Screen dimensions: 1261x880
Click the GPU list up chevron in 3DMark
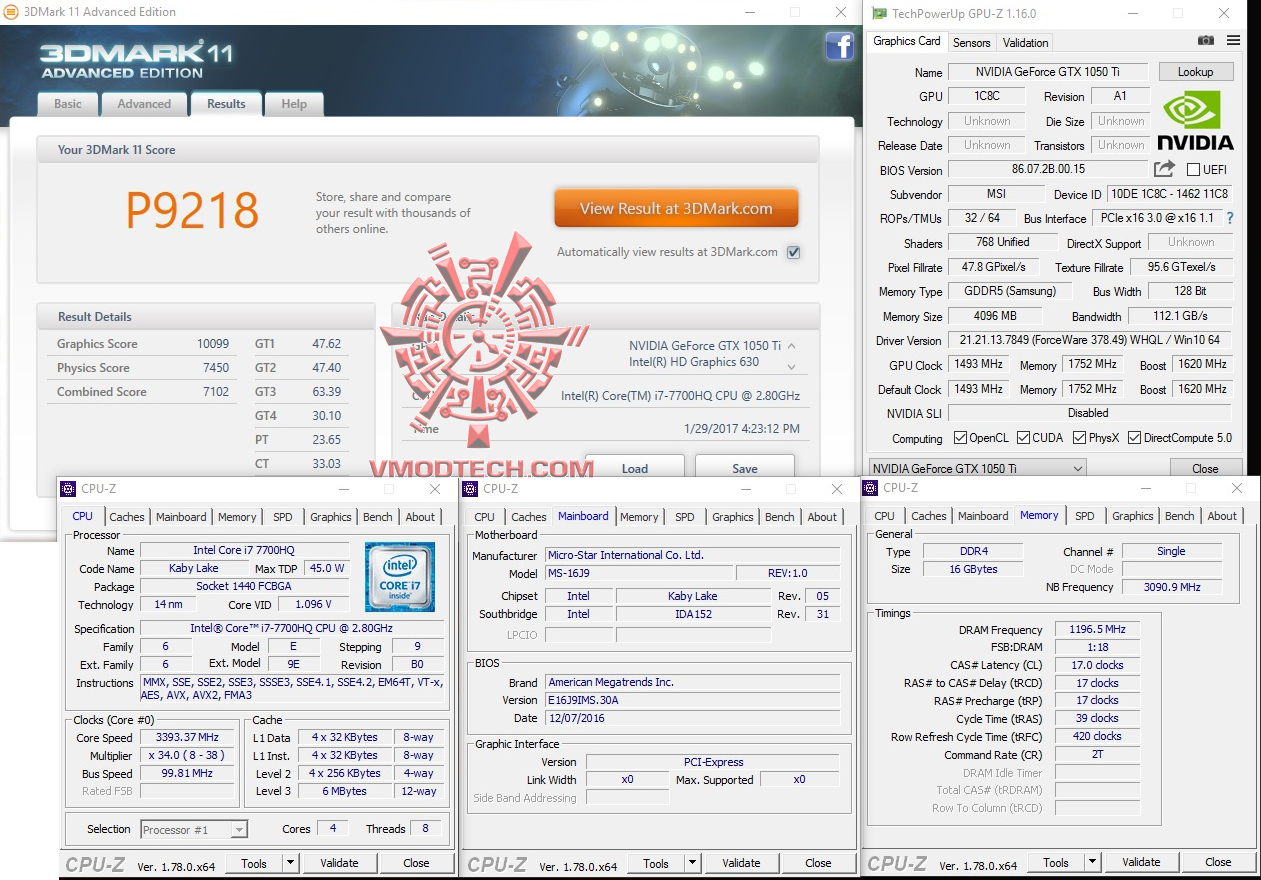tap(792, 345)
